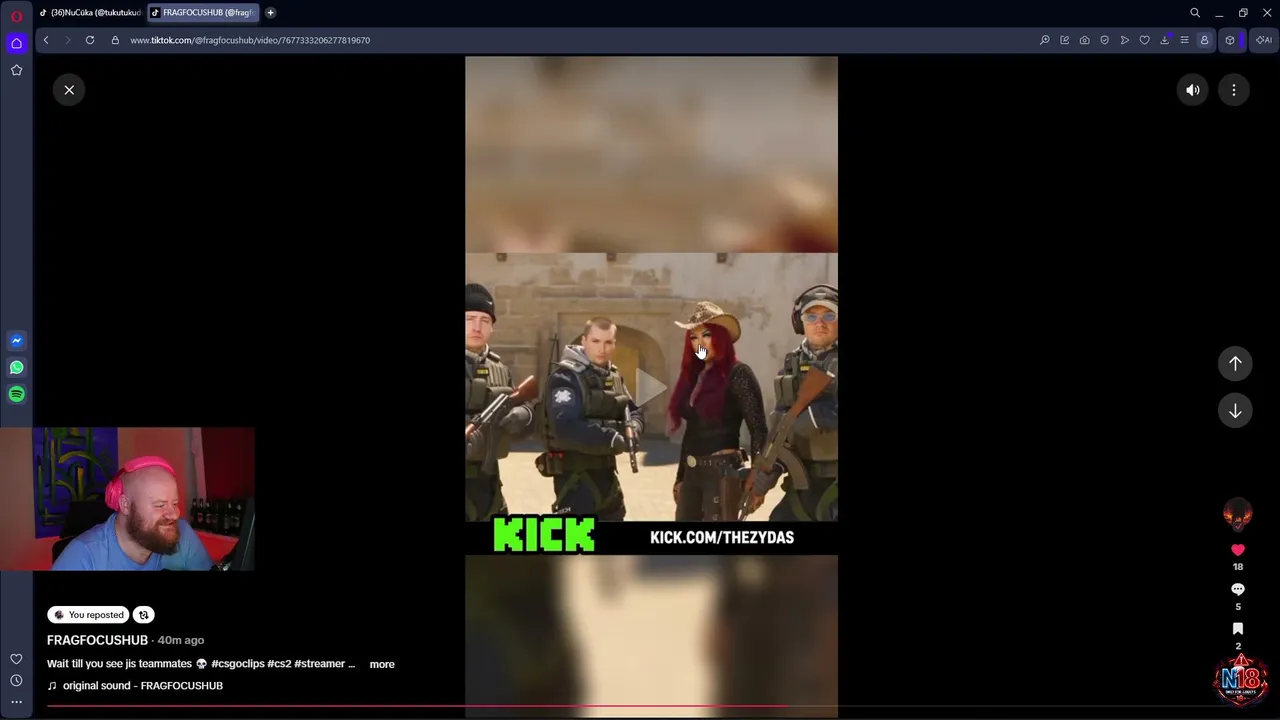
Task: Switch to the NuCüka TikTok tab
Action: pos(90,13)
